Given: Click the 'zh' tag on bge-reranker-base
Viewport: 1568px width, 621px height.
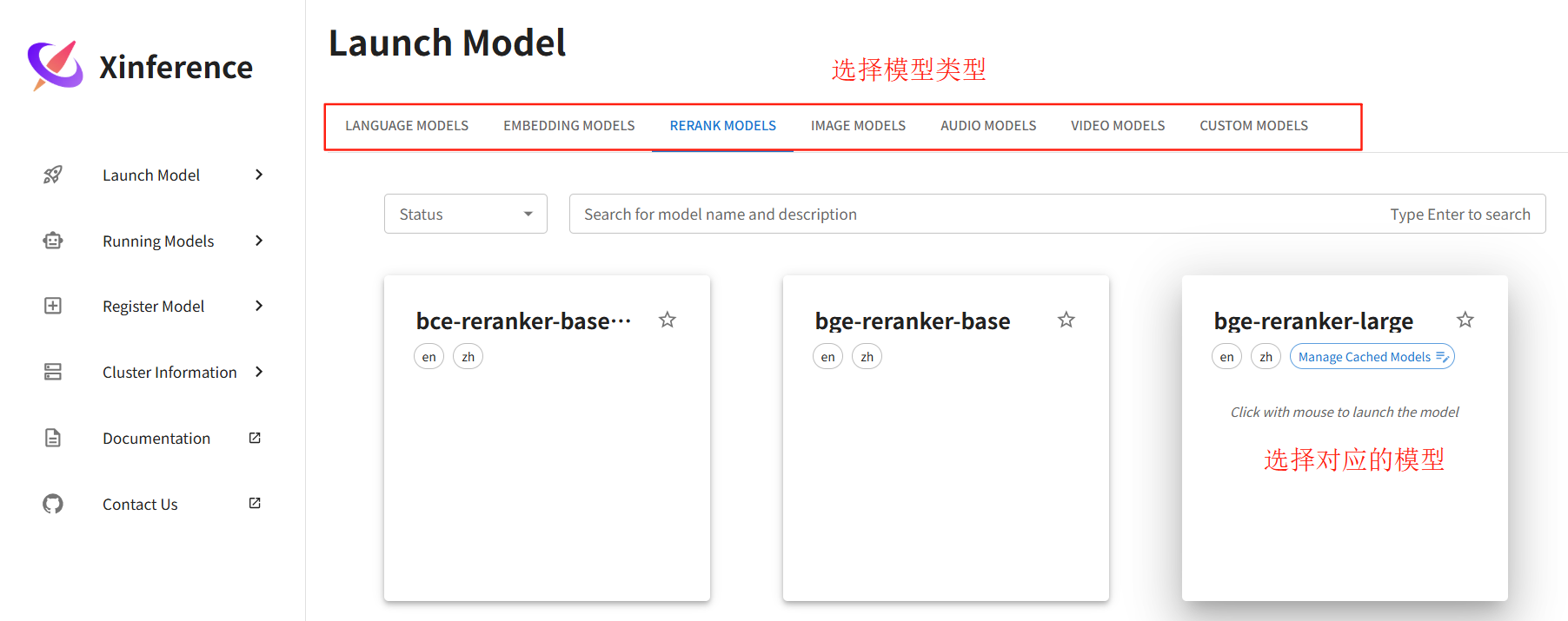Looking at the screenshot, I should pyautogui.click(x=867, y=357).
